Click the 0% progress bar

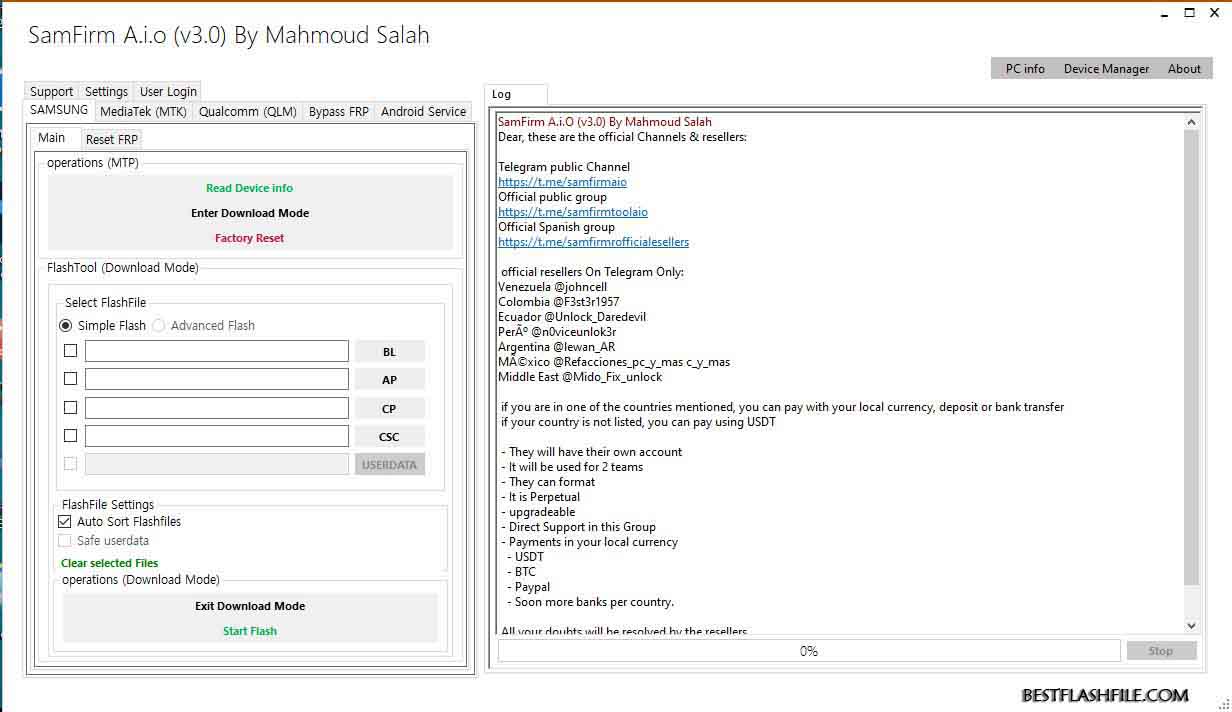(x=809, y=651)
